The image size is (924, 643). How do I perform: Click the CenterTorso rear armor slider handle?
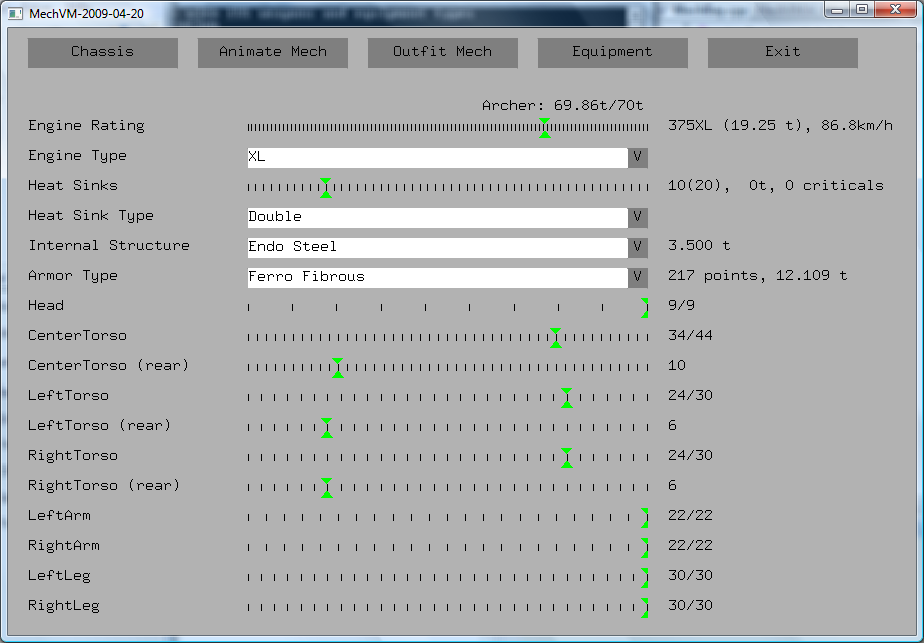point(337,367)
